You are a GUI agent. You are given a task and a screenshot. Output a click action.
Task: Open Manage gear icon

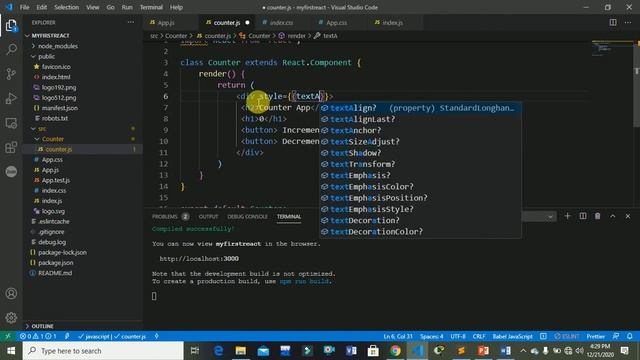tap(11, 318)
